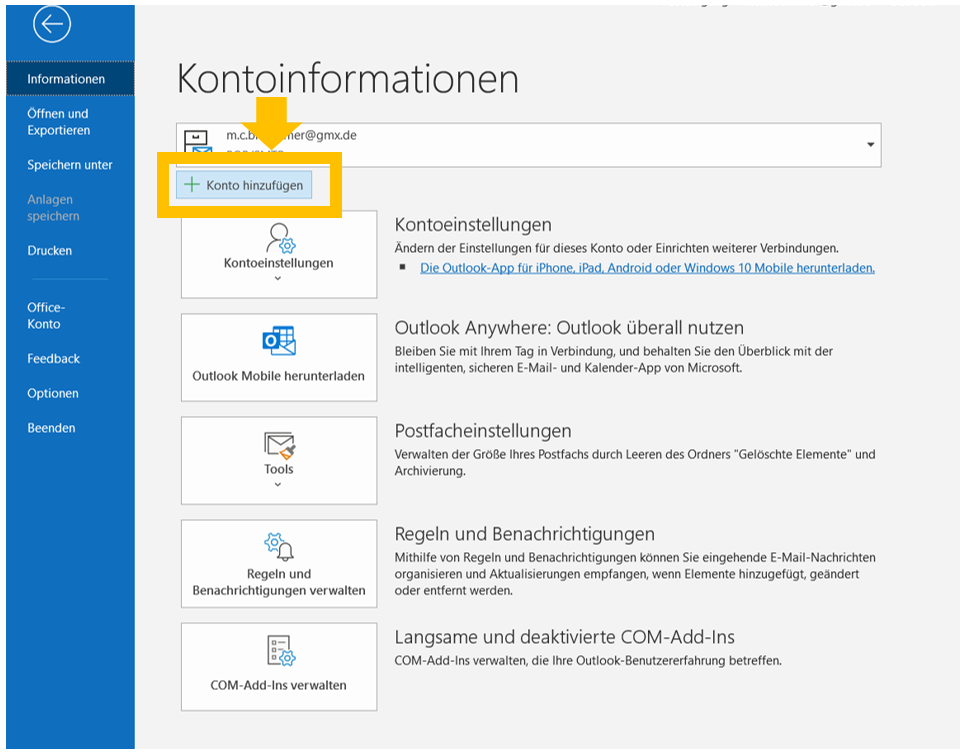Viewport: 960px width, 754px height.
Task: Open Regeln und Benachrichtigungen verwalten label
Action: tap(279, 582)
